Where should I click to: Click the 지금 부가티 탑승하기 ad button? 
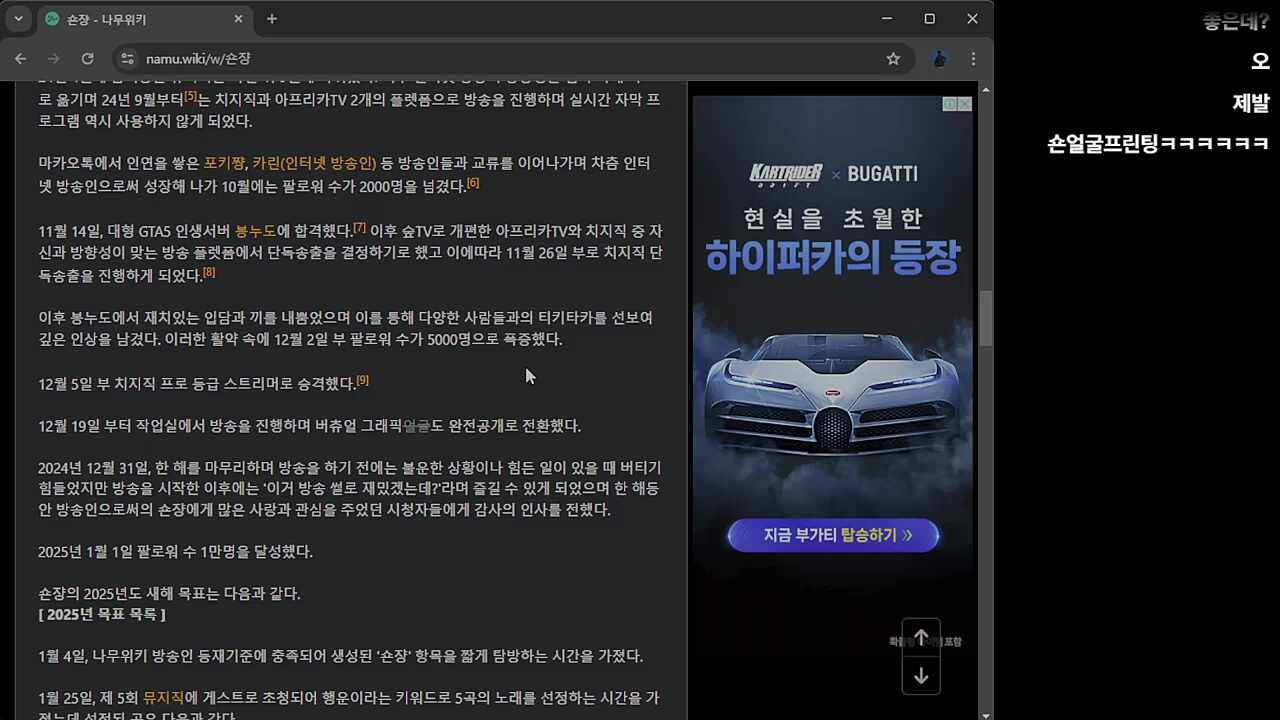click(833, 535)
